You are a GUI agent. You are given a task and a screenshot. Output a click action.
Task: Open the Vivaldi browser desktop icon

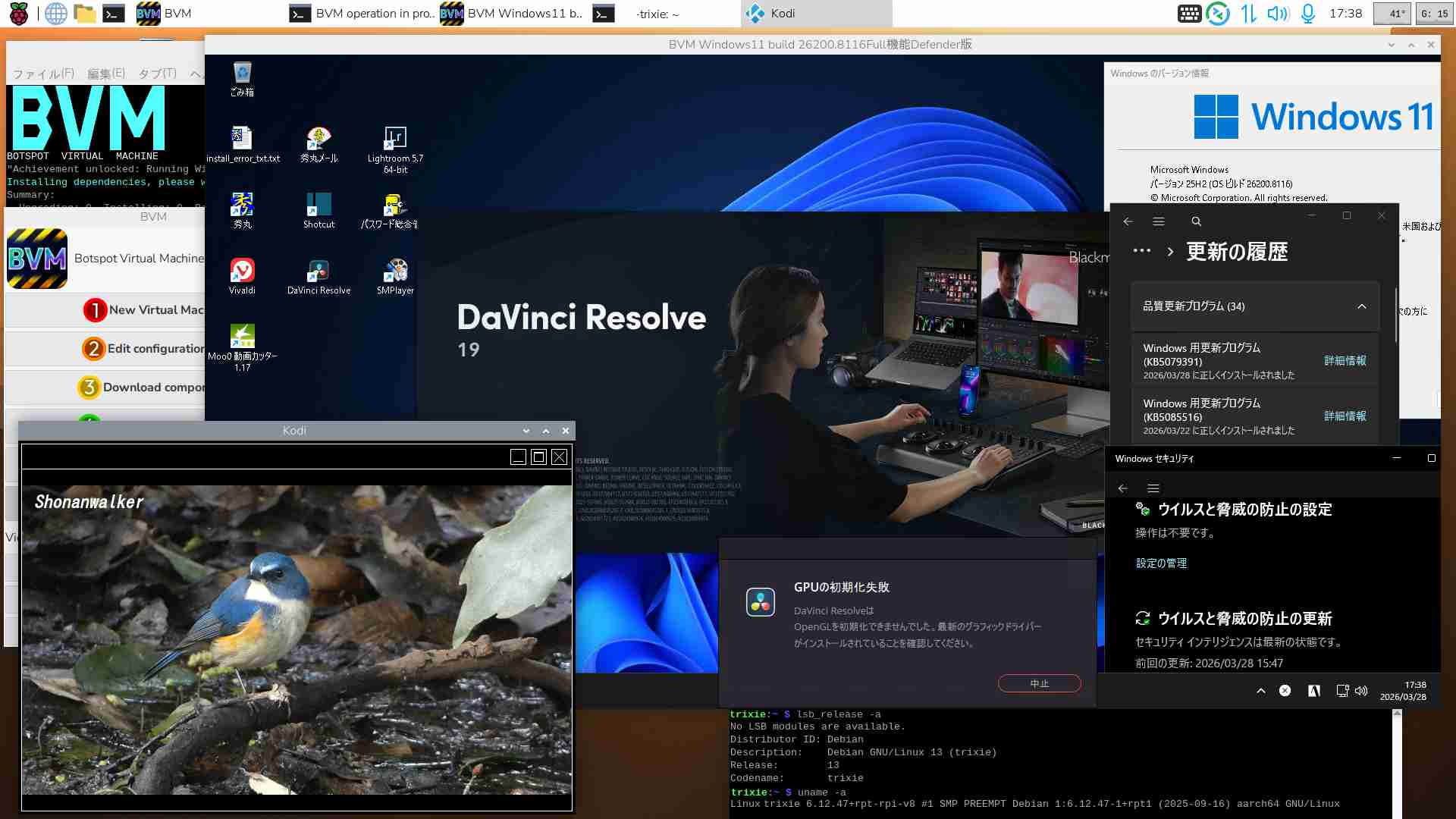click(x=242, y=272)
